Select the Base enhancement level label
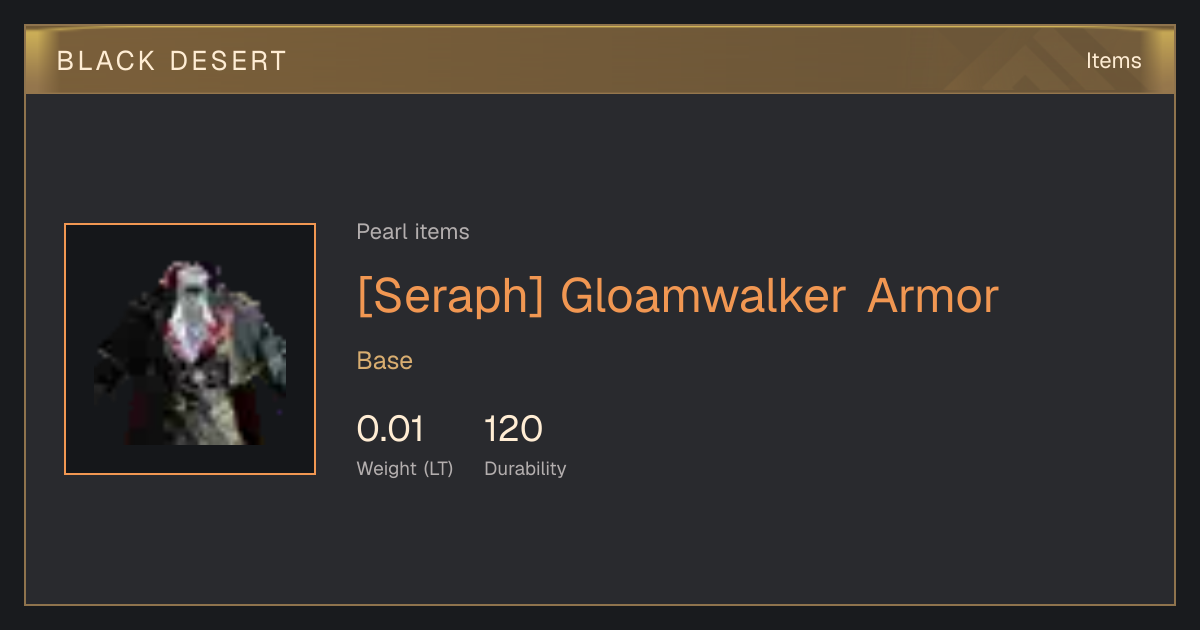The height and width of the screenshot is (630, 1200). pos(385,361)
